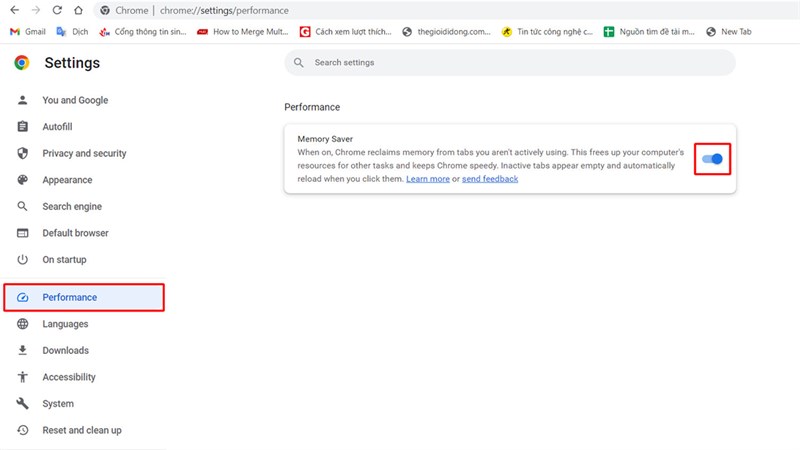The height and width of the screenshot is (450, 800).
Task: Click the Chrome logo beside Settings
Action: pyautogui.click(x=21, y=63)
